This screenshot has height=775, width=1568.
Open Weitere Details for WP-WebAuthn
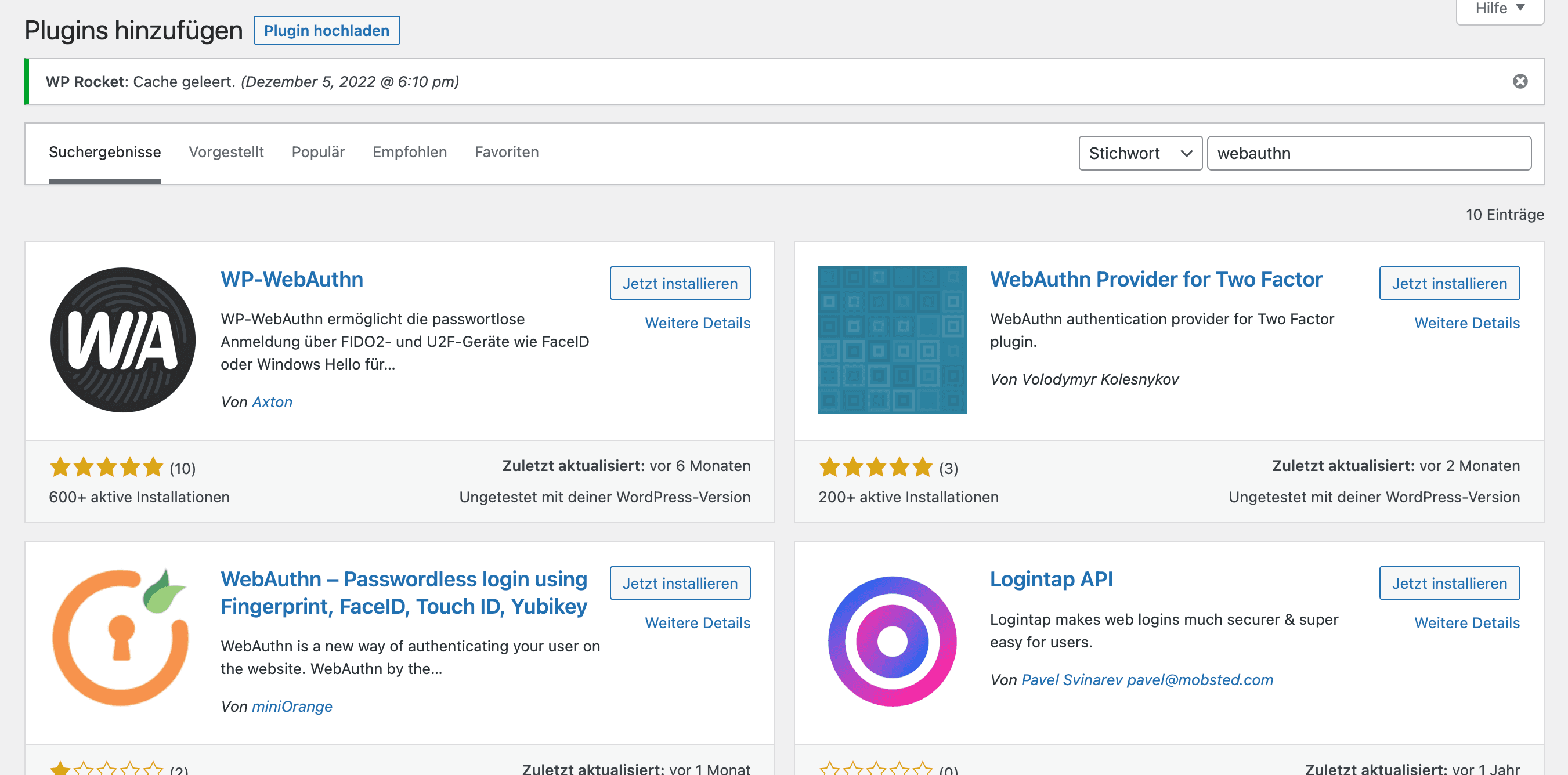click(698, 323)
